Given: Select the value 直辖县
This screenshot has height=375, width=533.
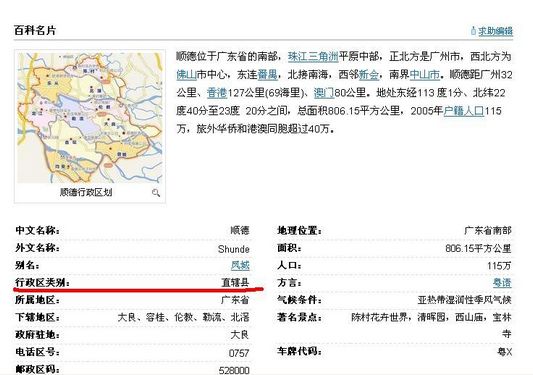Looking at the screenshot, I should click(235, 283).
